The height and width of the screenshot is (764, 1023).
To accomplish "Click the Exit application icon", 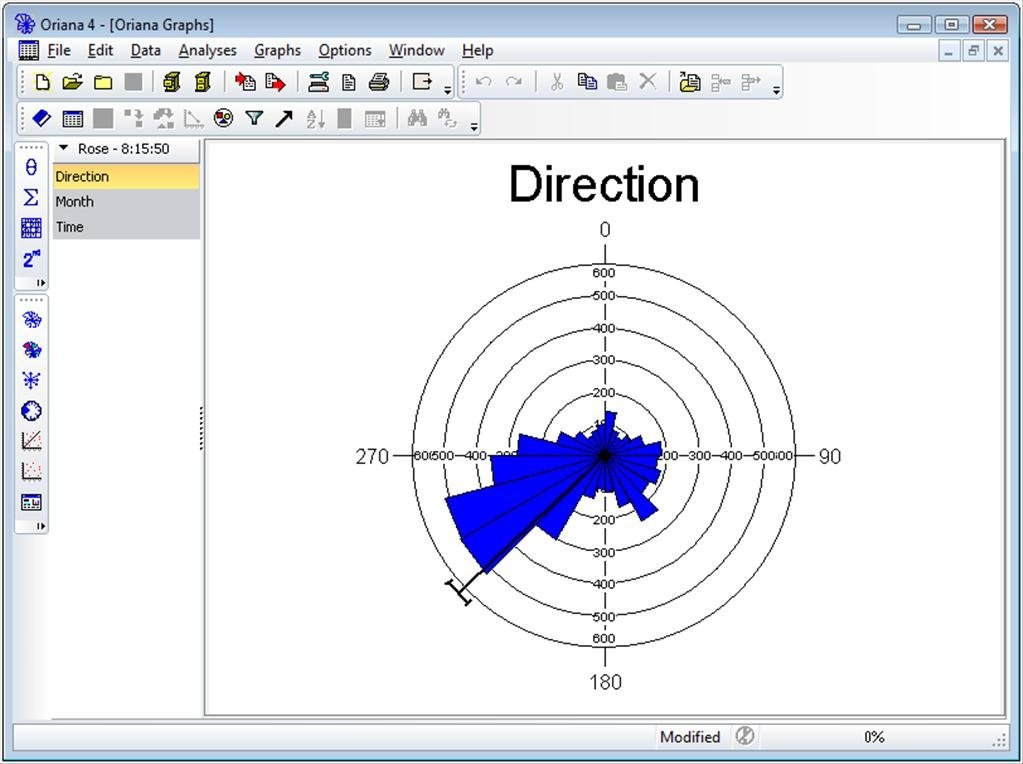I will (x=422, y=82).
